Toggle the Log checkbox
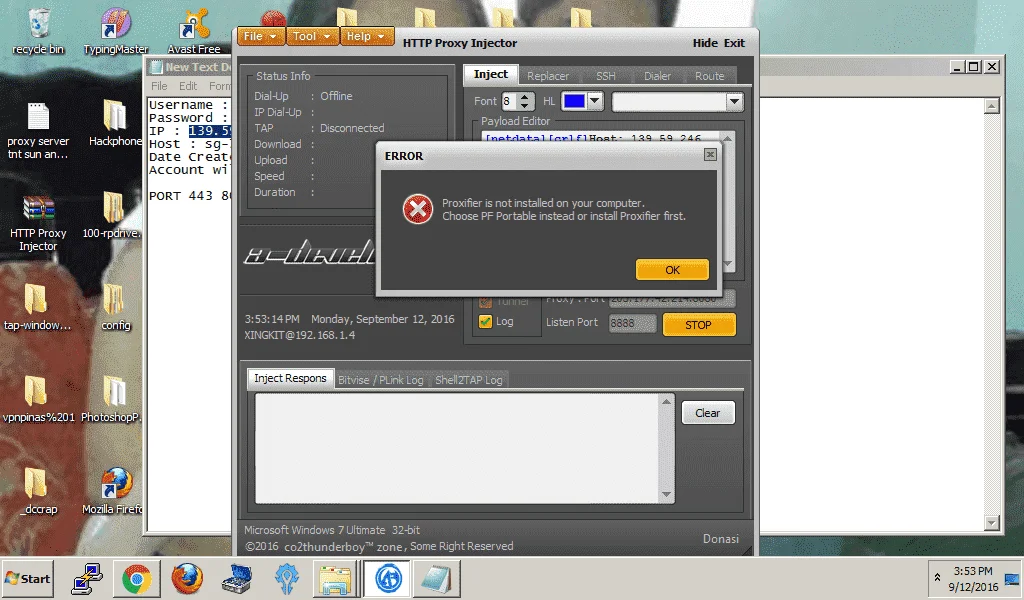Image resolution: width=1024 pixels, height=600 pixels. pos(485,321)
